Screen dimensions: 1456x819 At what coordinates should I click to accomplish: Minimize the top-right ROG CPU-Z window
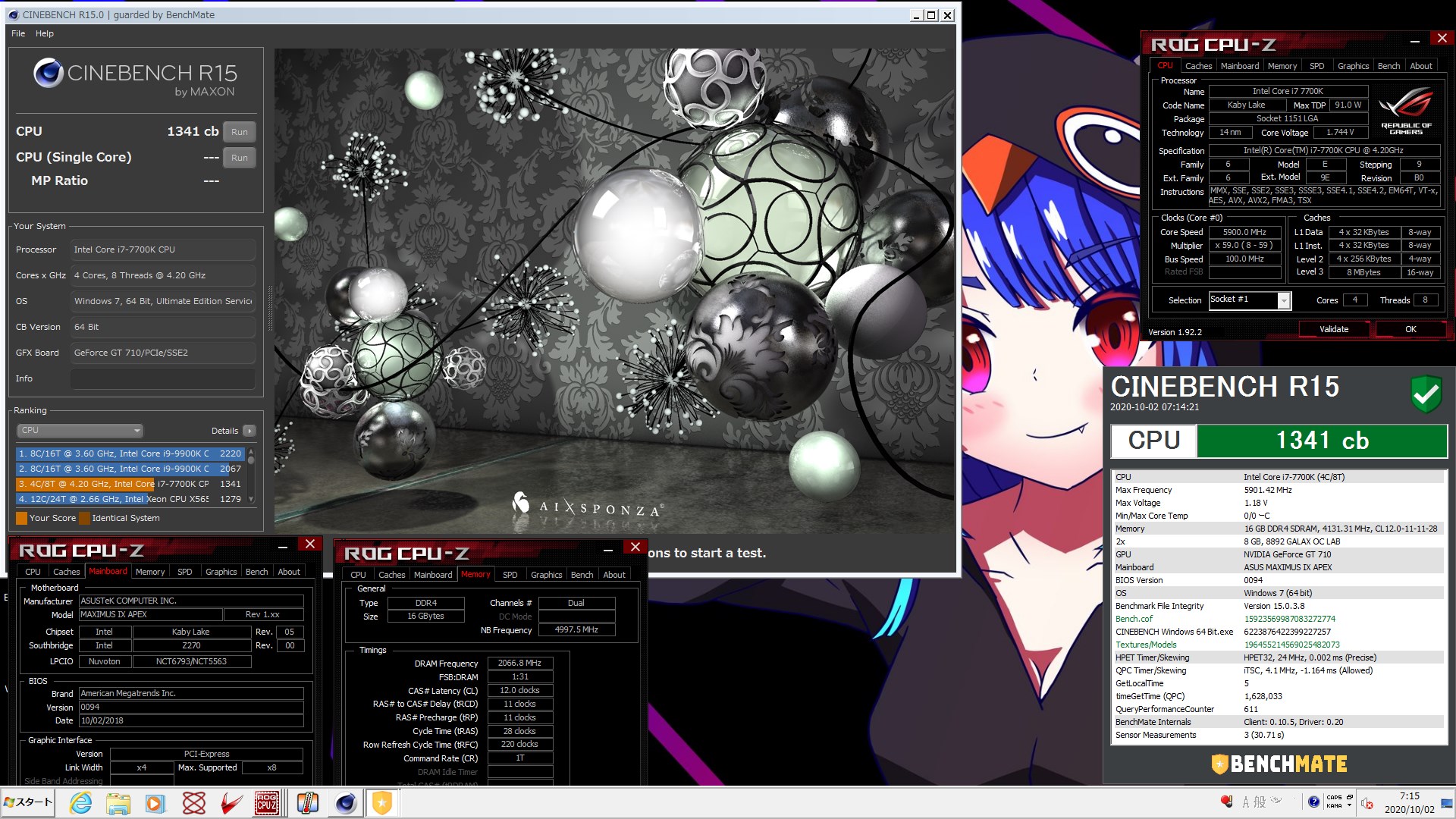click(x=1415, y=41)
